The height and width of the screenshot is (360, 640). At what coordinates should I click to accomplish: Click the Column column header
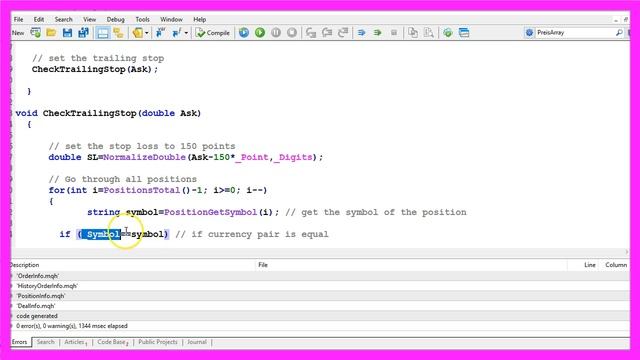(616, 265)
